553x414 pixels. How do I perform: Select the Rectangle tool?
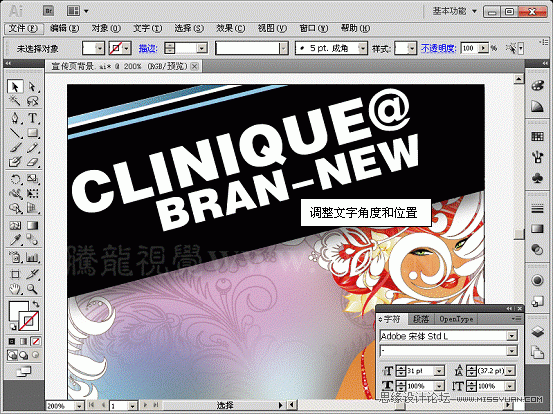(32, 133)
